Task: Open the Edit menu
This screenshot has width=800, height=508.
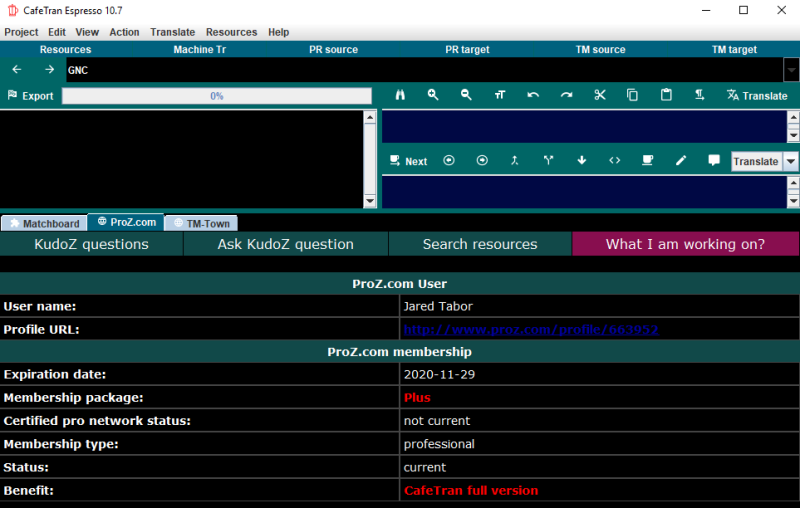Action: [57, 32]
